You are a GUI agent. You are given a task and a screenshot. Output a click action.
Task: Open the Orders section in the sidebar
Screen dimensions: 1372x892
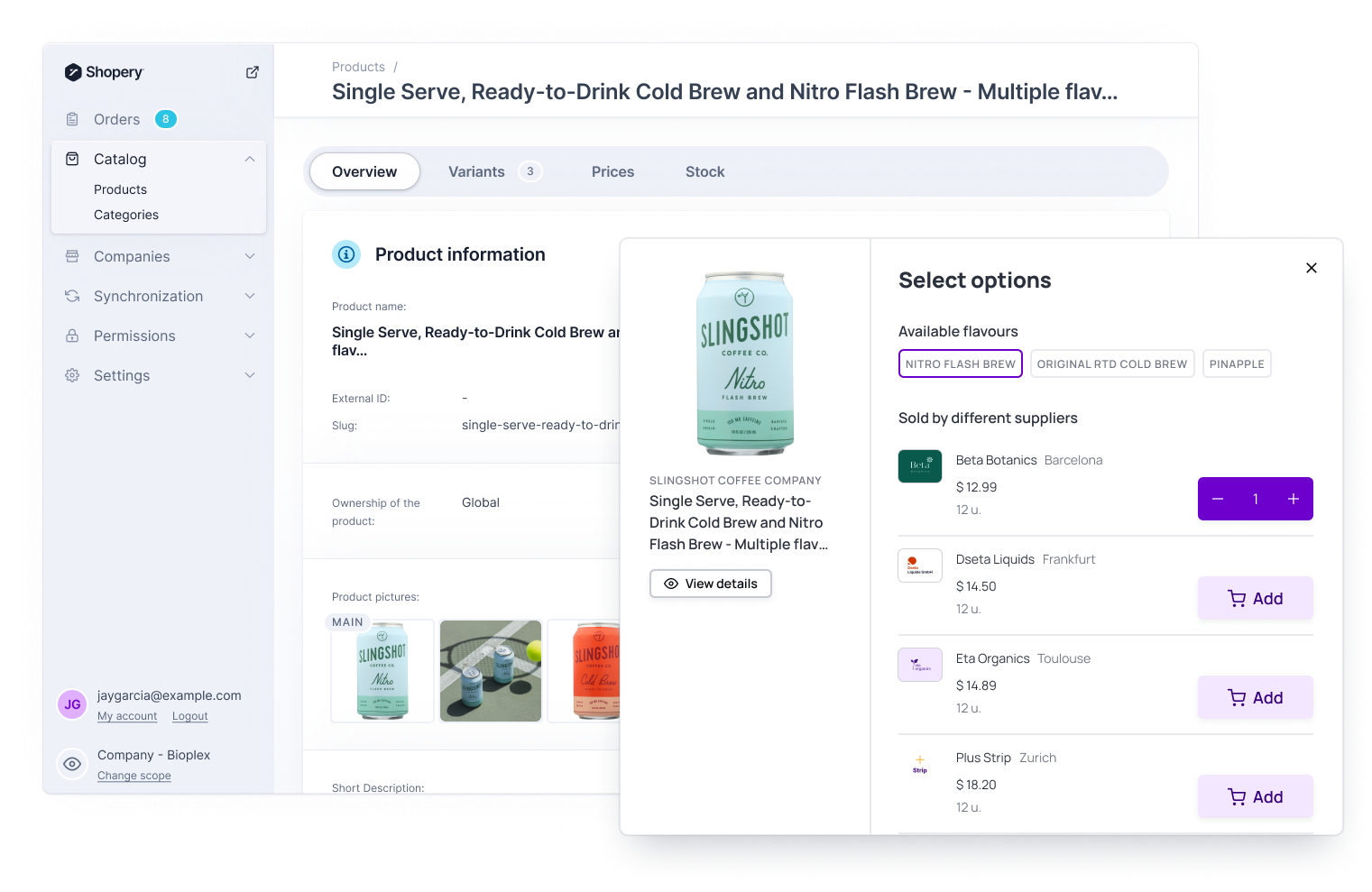click(x=115, y=118)
